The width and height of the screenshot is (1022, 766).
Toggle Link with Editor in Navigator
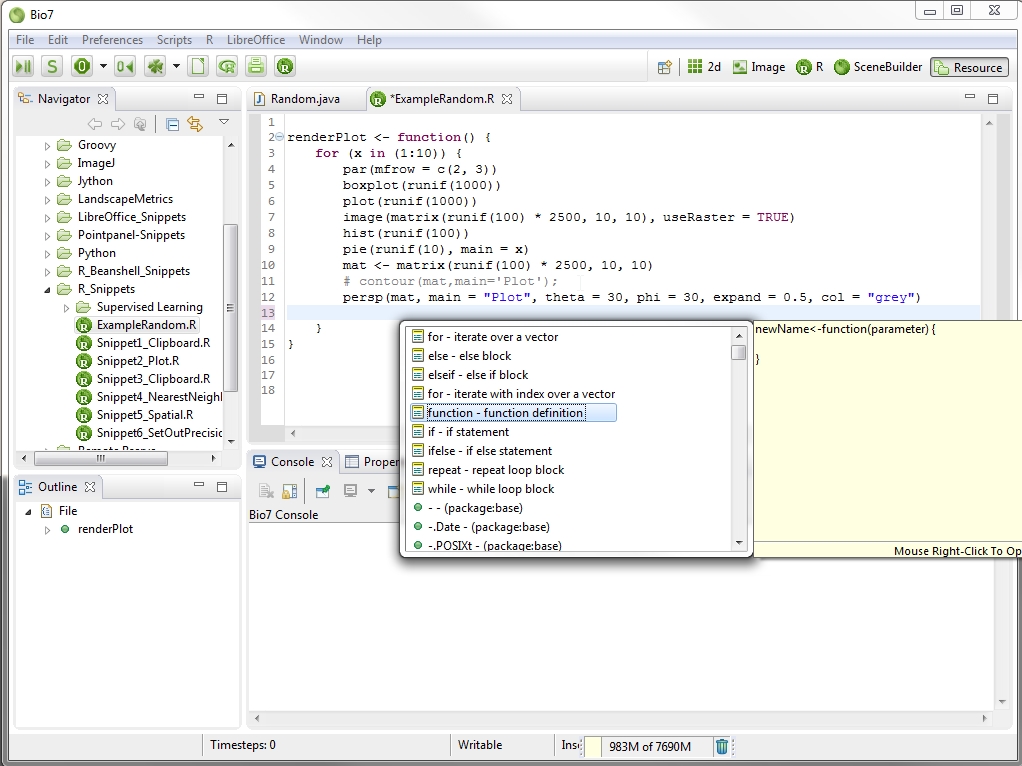pos(195,124)
